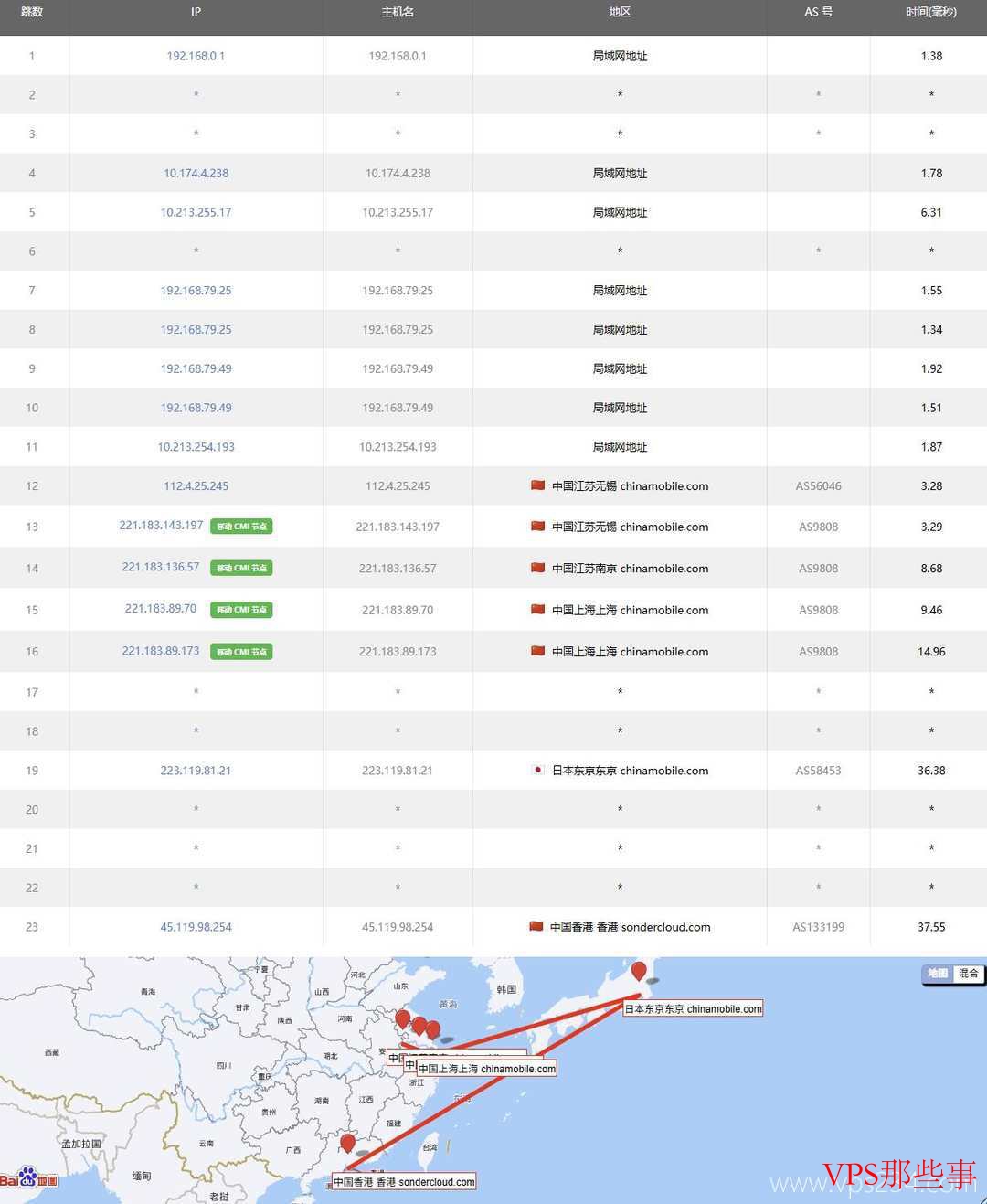Image resolution: width=987 pixels, height=1204 pixels.
Task: Open IP link 10.213.255.17 in IP column
Action: (x=196, y=212)
